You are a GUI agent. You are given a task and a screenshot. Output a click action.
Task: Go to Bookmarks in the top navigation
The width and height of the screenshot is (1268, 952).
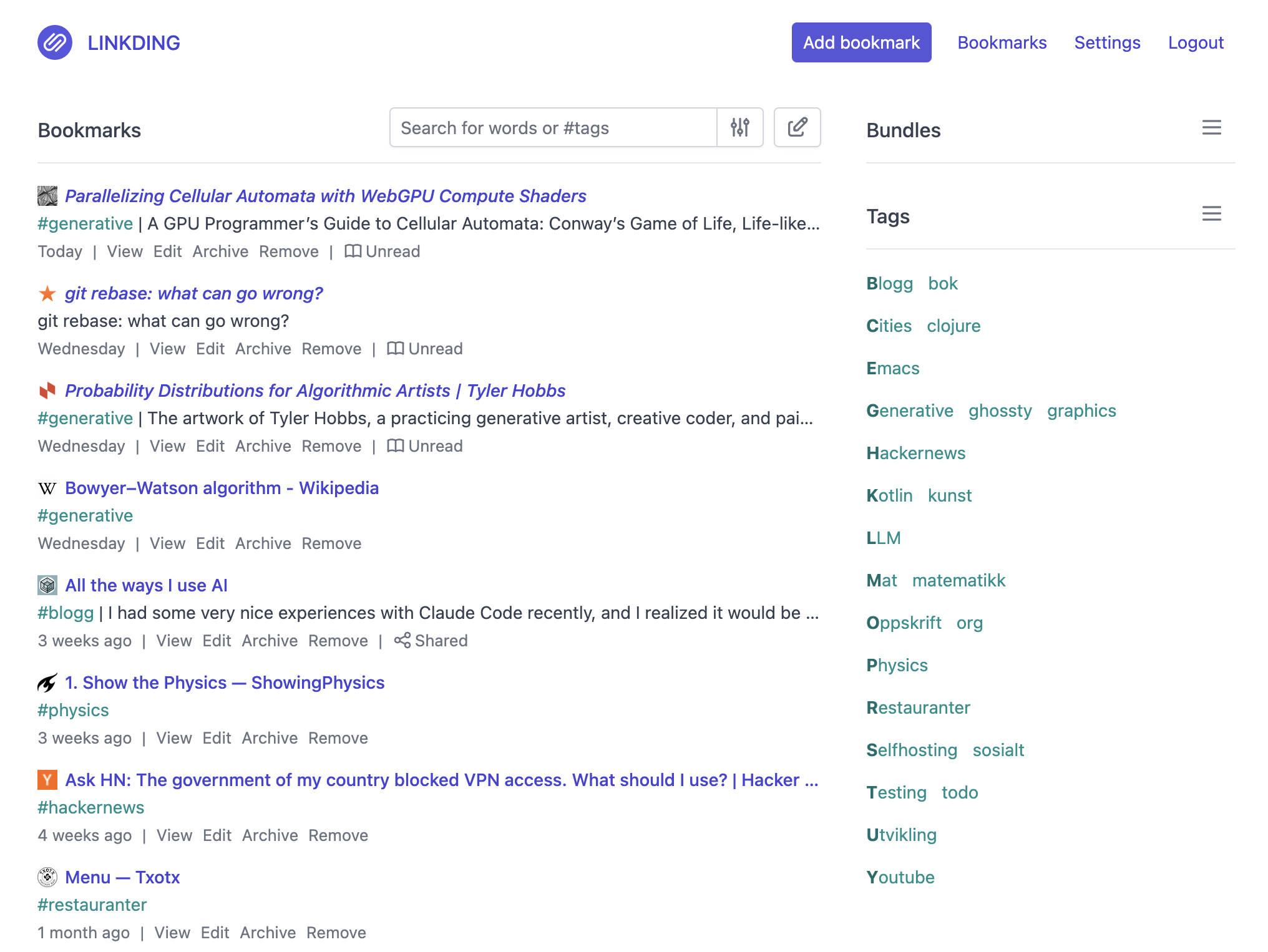coord(1002,42)
